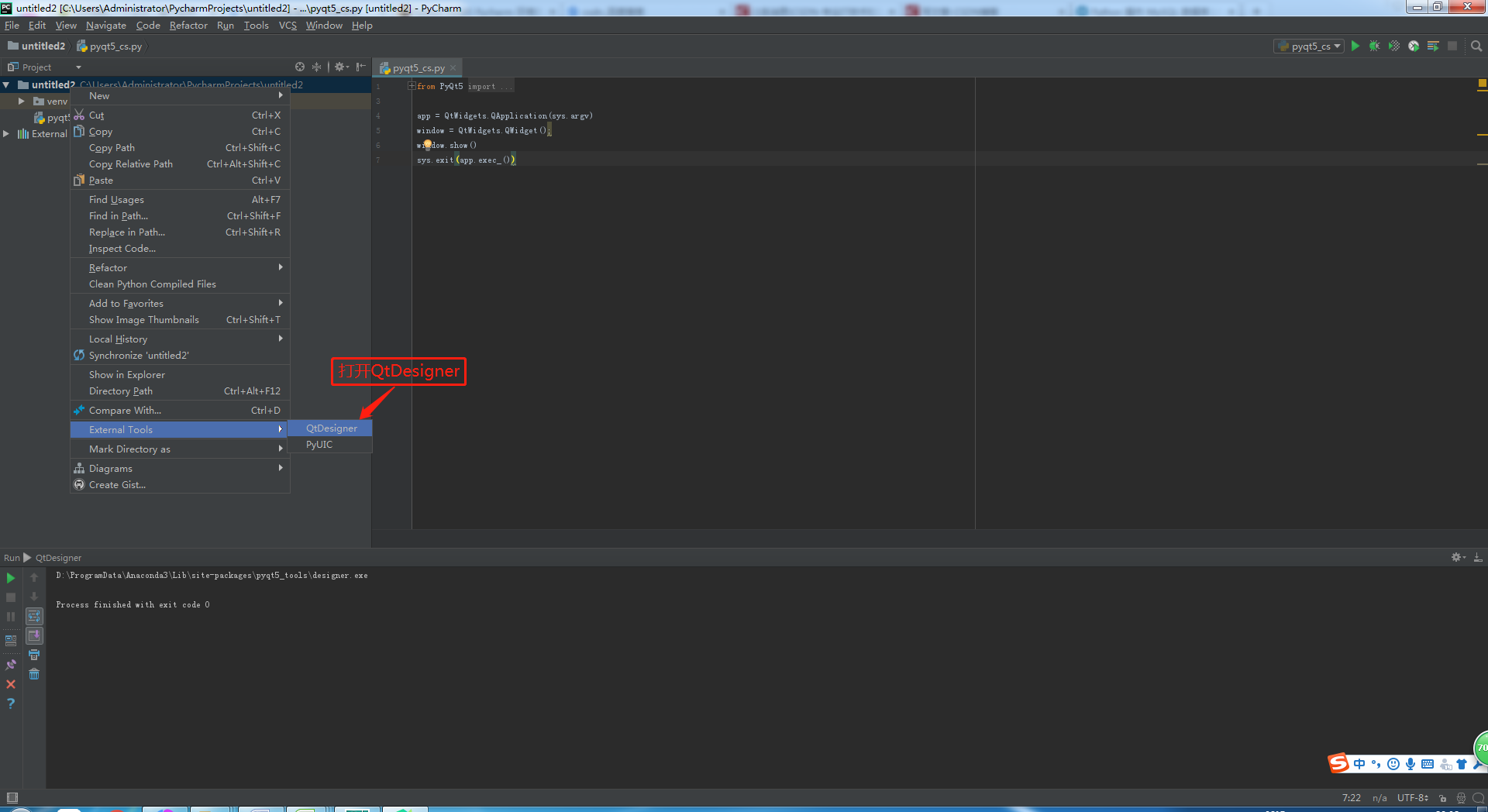
Task: Collapse all in the Project panel
Action: [316, 67]
